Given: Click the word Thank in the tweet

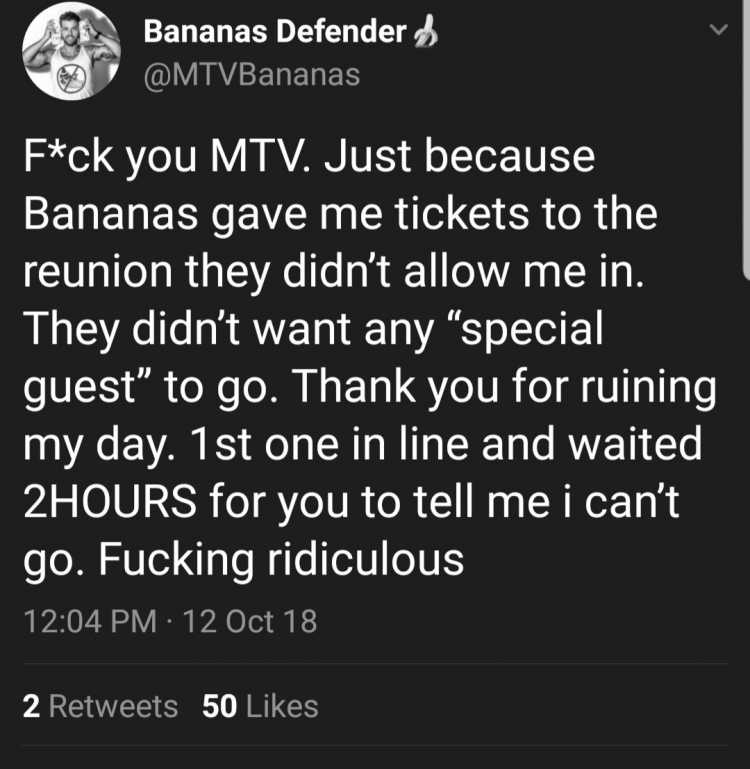Looking at the screenshot, I should click(x=354, y=386).
